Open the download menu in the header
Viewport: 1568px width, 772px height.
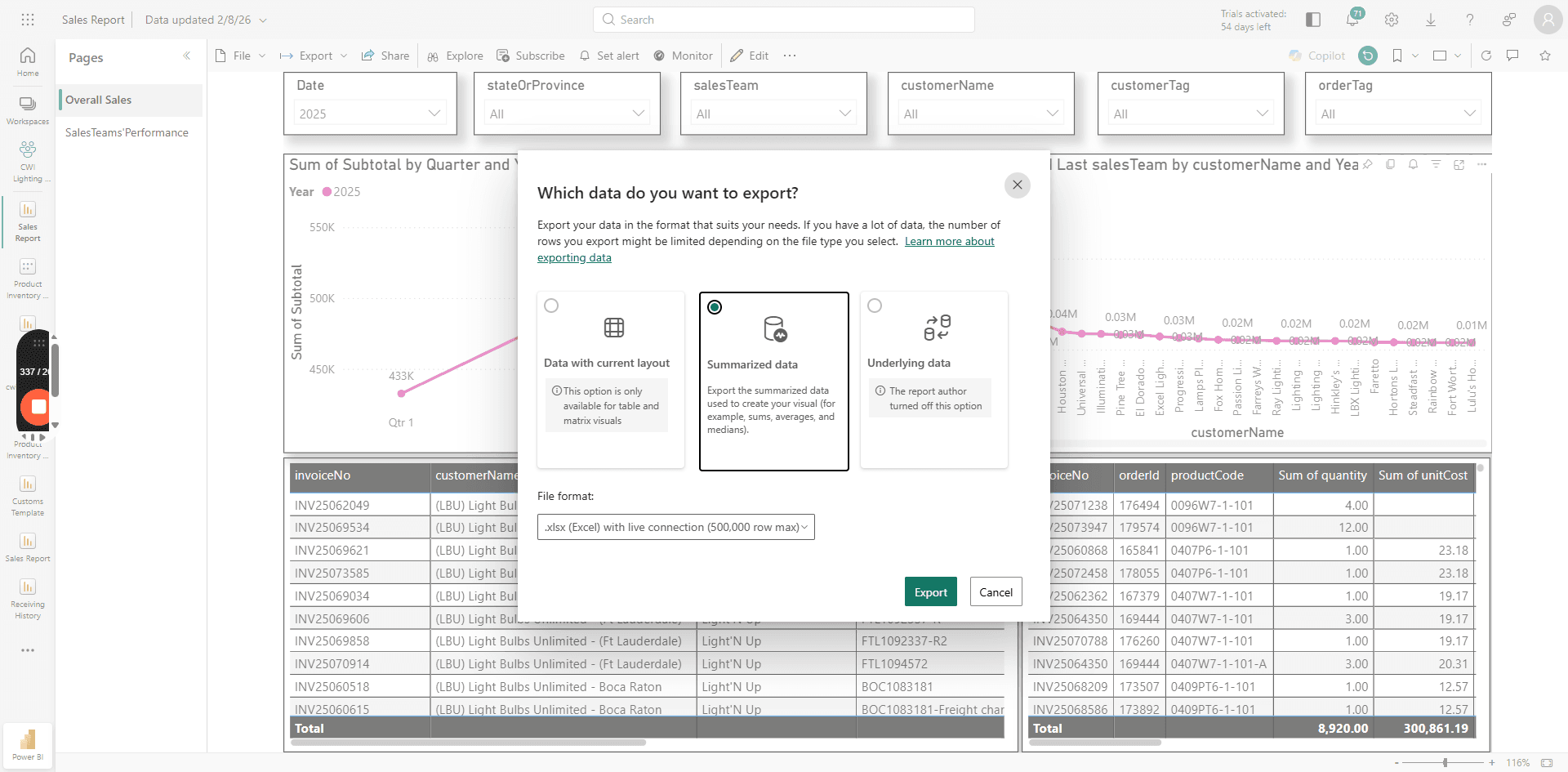coord(1431,20)
